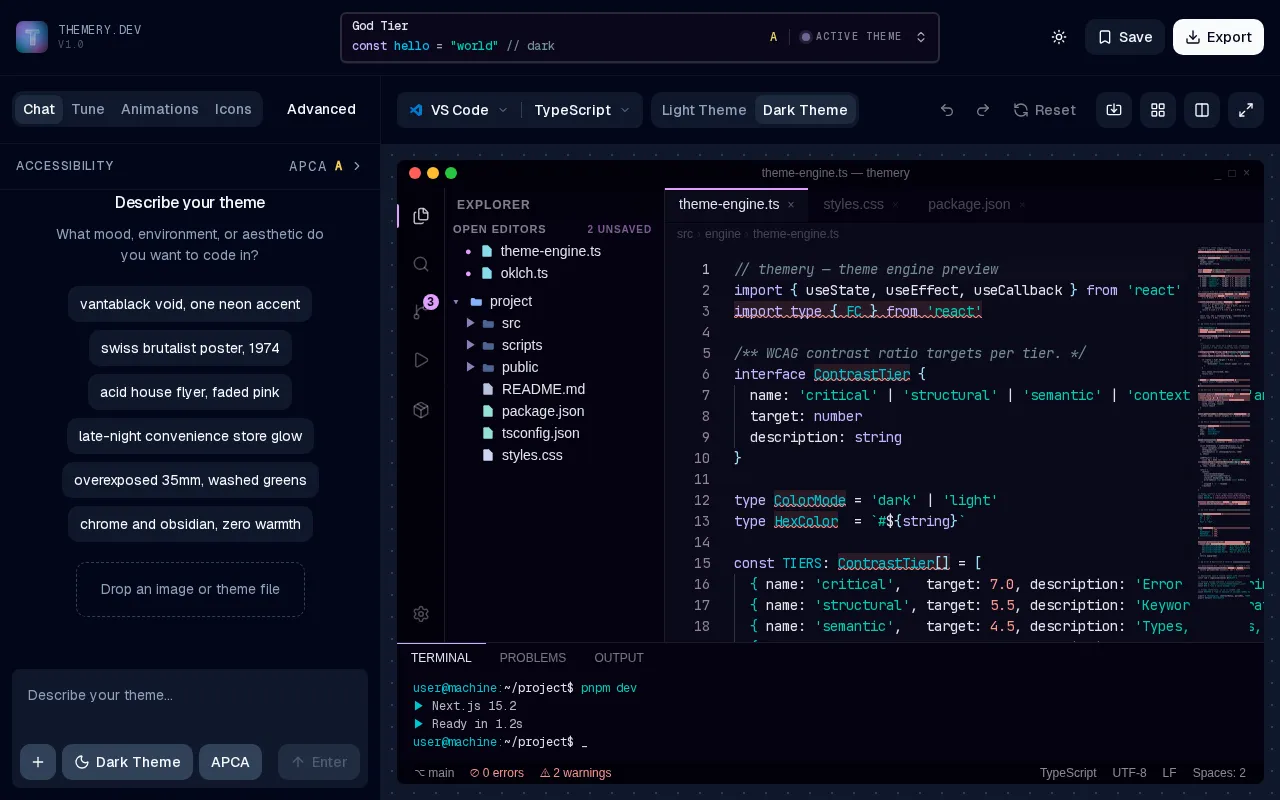Open the Search icon in activity bar
The height and width of the screenshot is (800, 1280).
coord(421,264)
